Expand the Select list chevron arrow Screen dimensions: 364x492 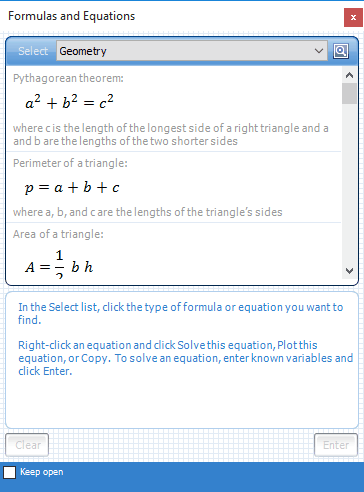pyautogui.click(x=319, y=51)
